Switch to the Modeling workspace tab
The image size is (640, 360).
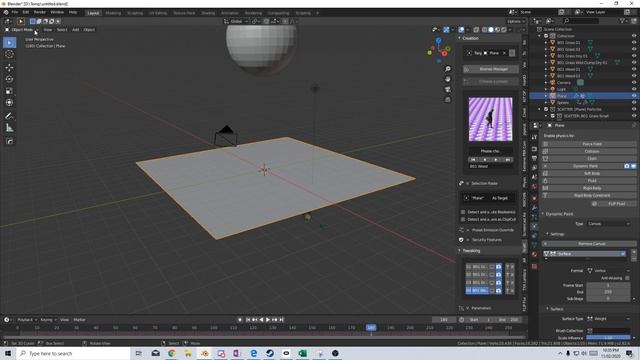tap(113, 13)
